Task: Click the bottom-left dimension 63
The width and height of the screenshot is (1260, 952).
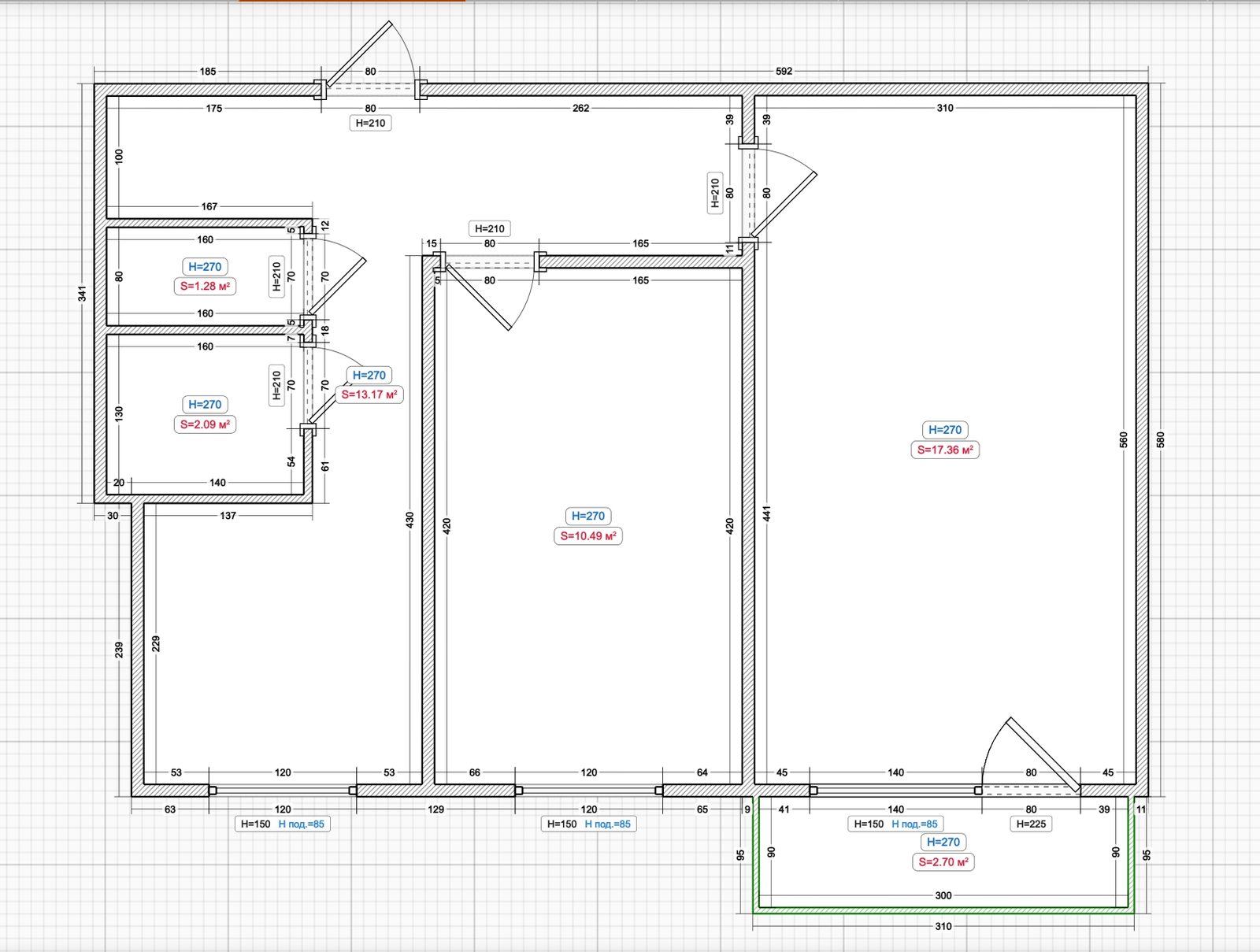Action: click(x=170, y=809)
